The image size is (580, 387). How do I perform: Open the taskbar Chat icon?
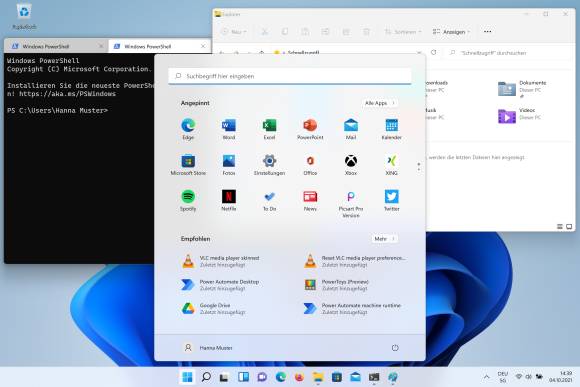click(262, 377)
